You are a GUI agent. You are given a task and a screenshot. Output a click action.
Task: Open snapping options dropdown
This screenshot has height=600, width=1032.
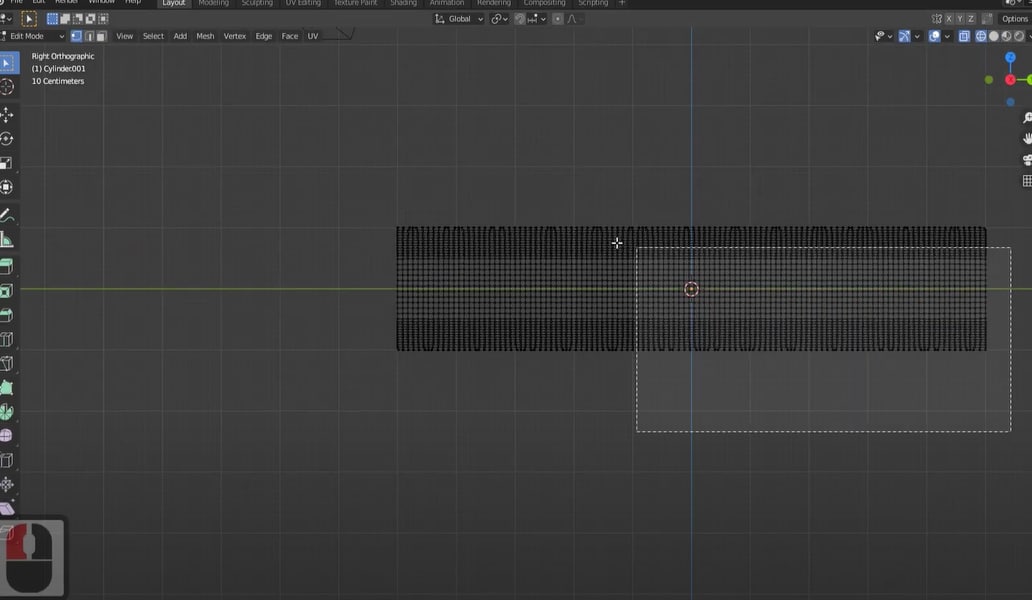tap(536, 19)
